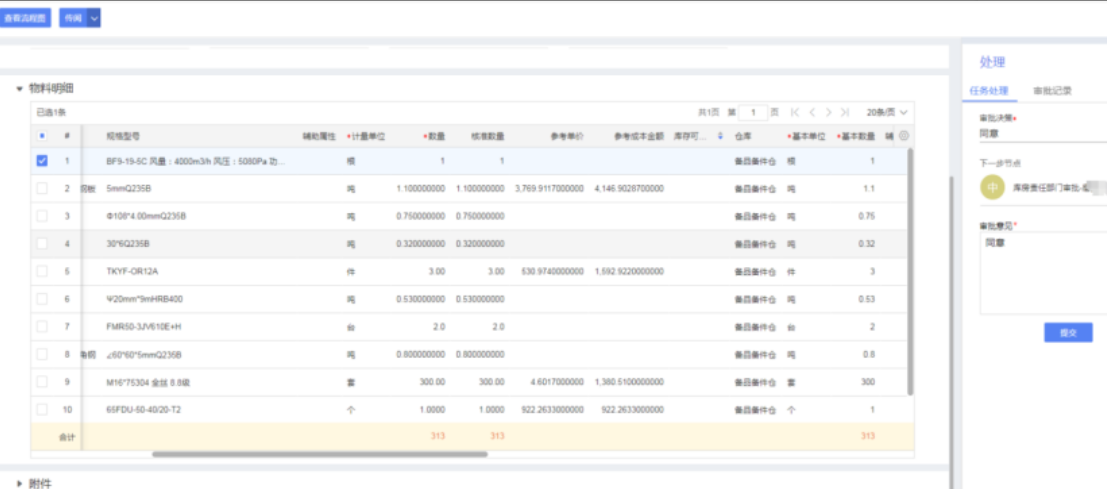Click the 中 avatar under 下一步节点
Screen dimensions: 1107x489
tap(992, 185)
